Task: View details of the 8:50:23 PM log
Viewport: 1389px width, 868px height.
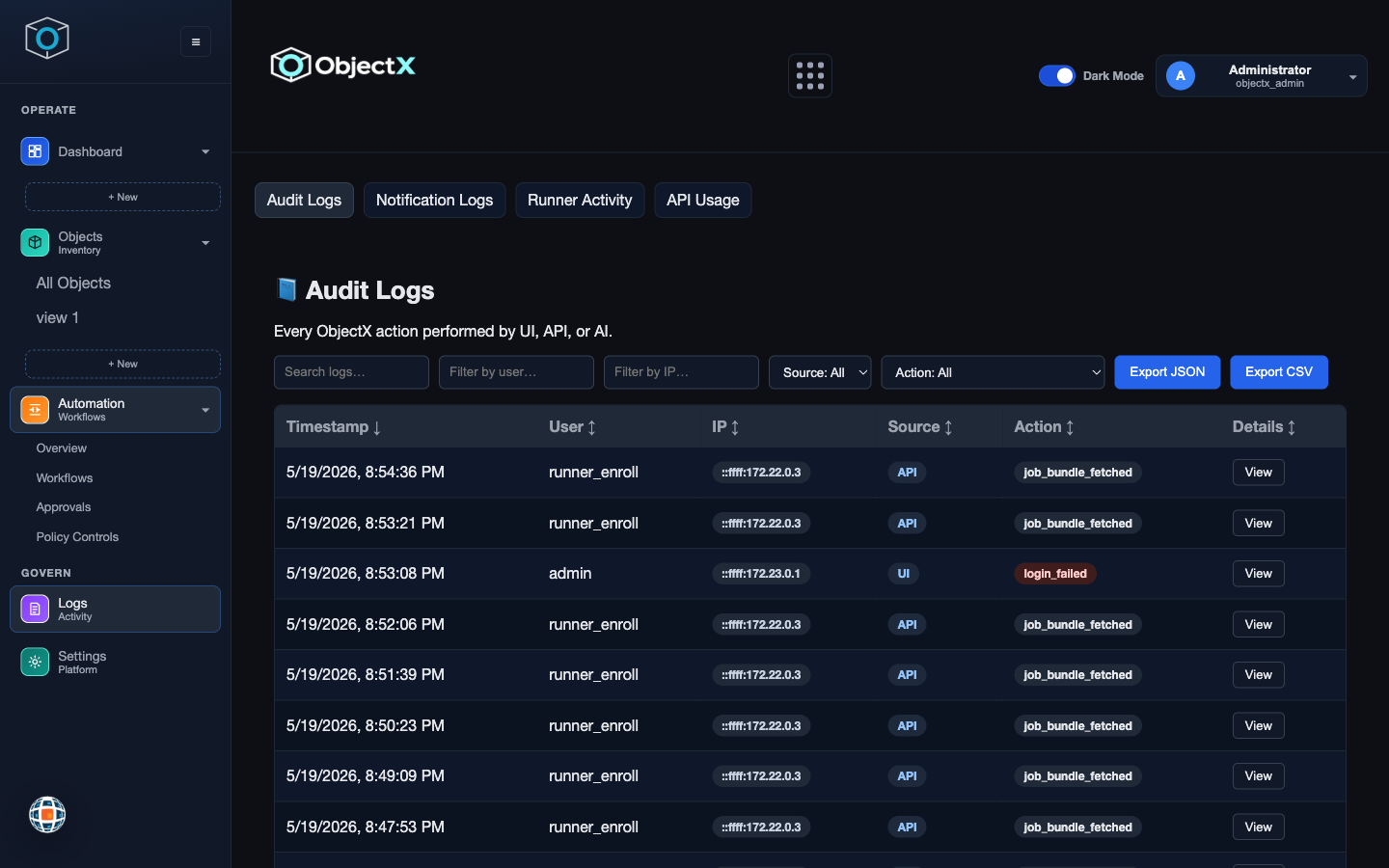Action: 1259,726
